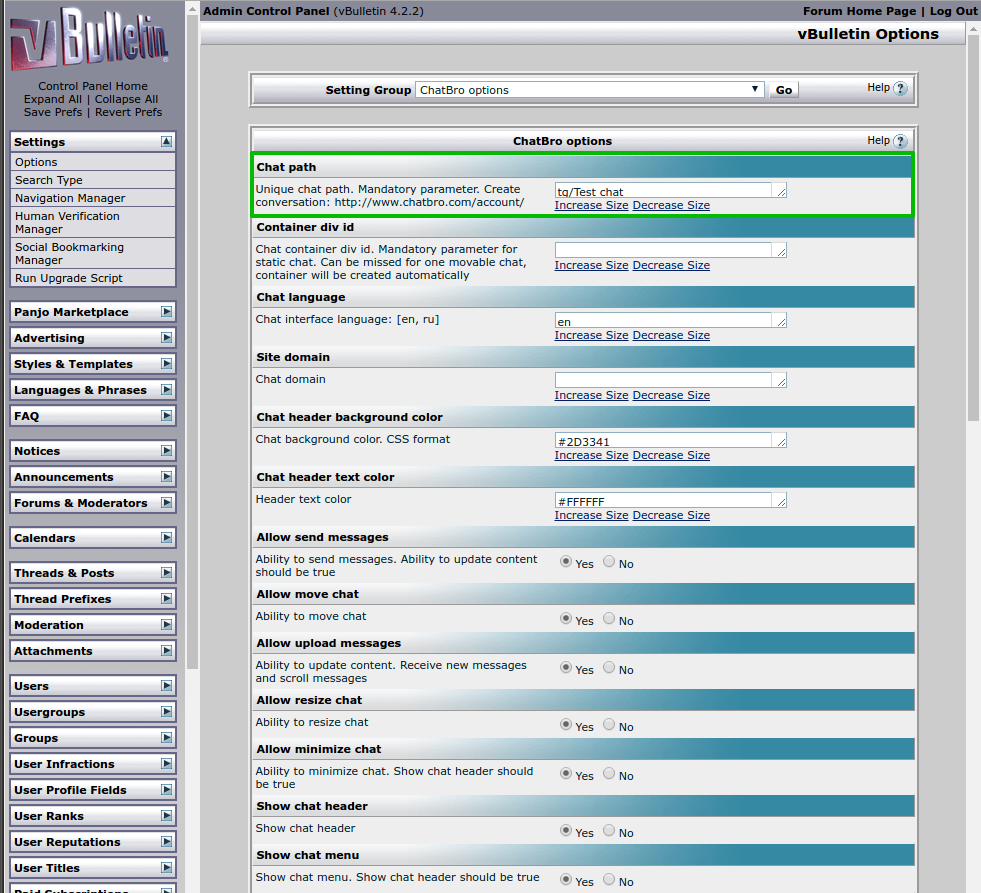Screen dimensions: 981x893
Task: Expand Usergroups arrow icon
Action: click(x=166, y=712)
